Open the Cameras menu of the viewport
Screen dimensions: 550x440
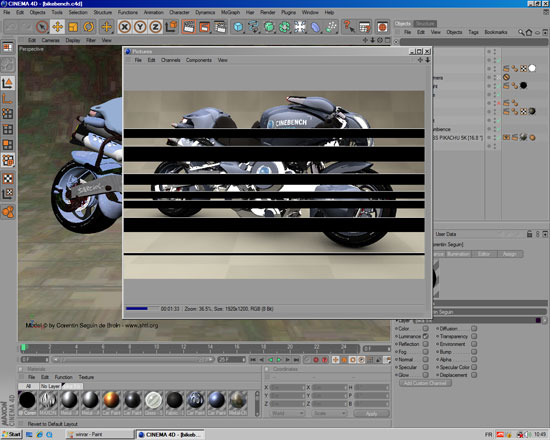click(51, 40)
